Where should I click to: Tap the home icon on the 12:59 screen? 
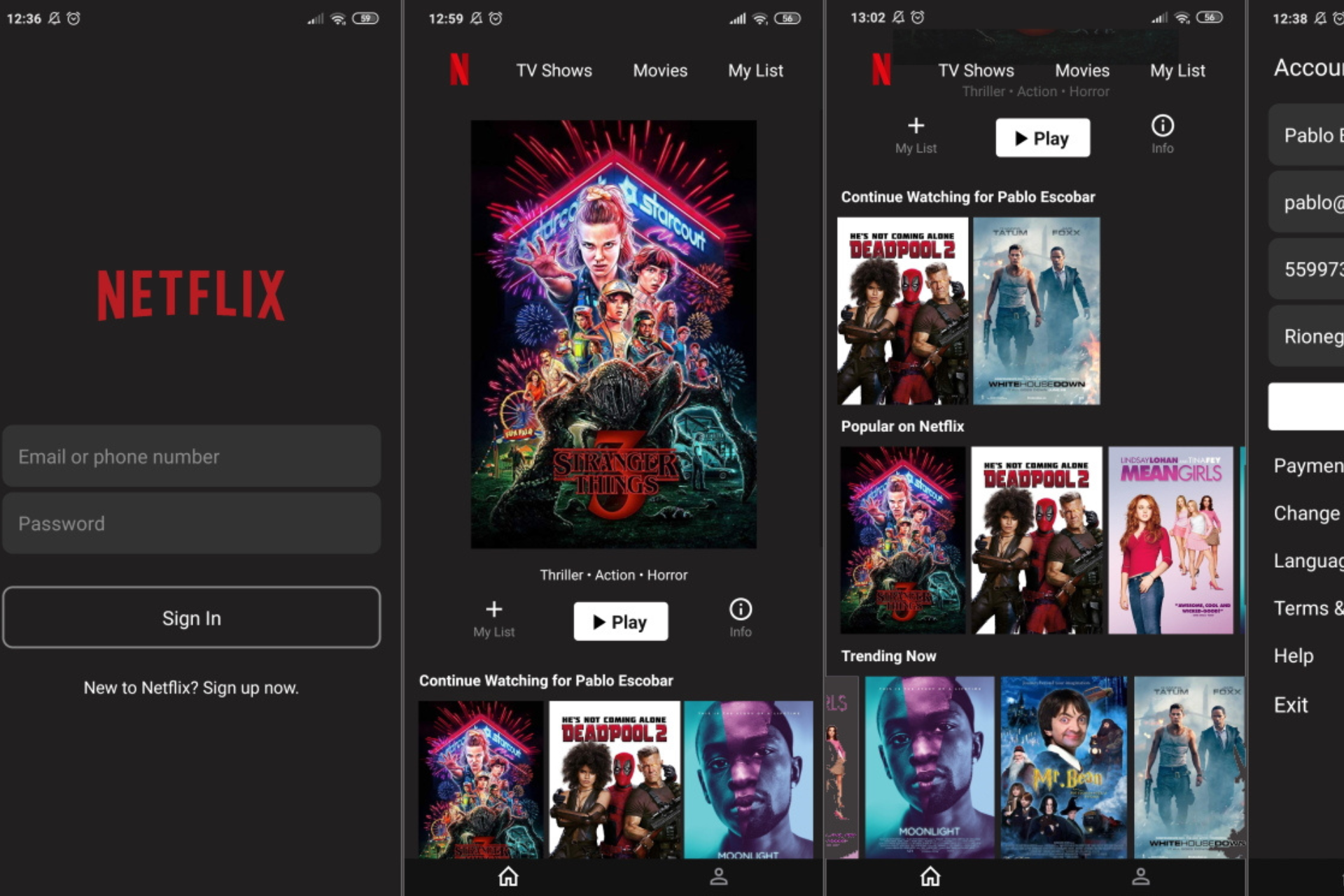[x=508, y=876]
